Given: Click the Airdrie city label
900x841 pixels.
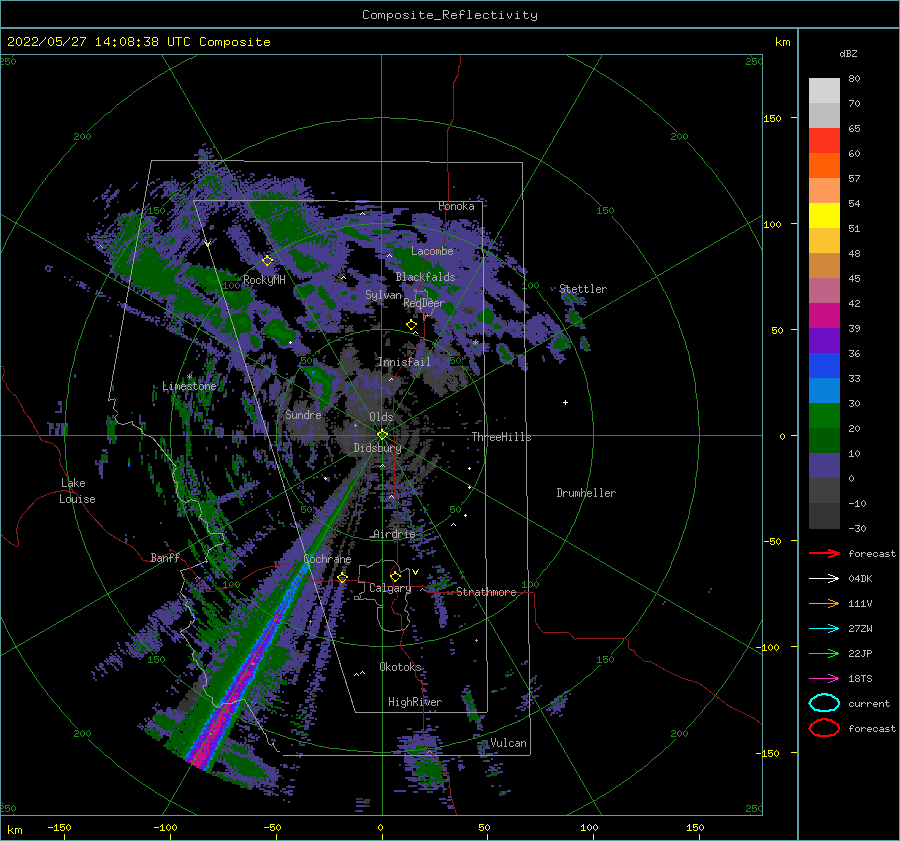Looking at the screenshot, I should [x=394, y=534].
